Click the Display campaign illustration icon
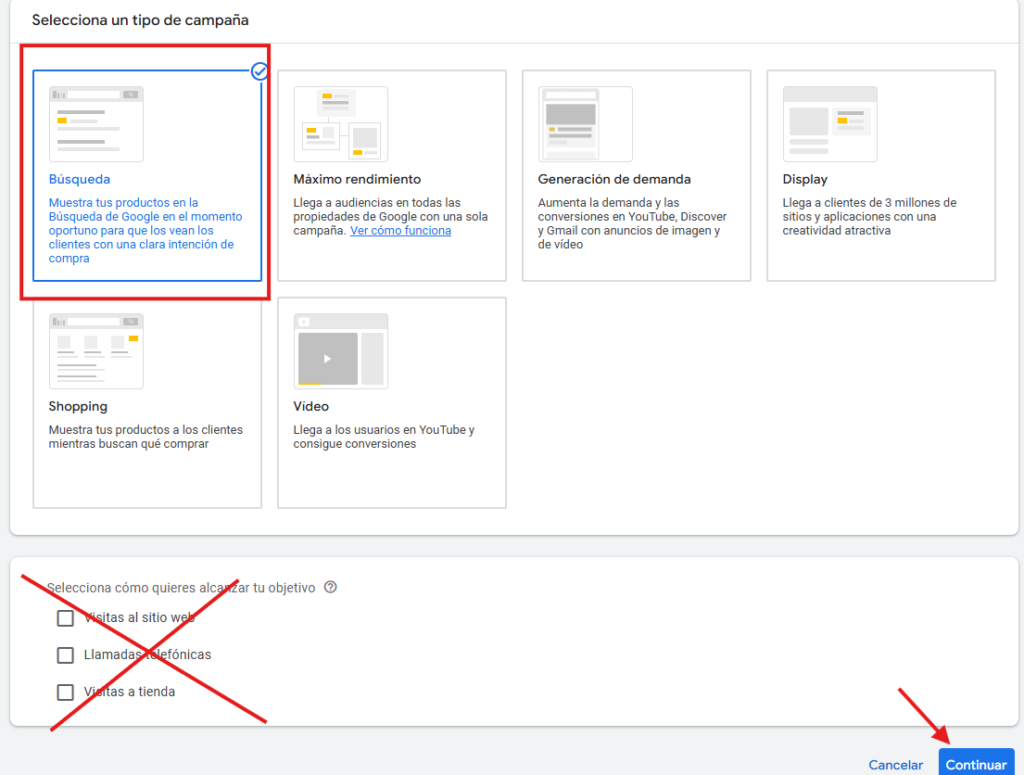The width and height of the screenshot is (1024, 775). pyautogui.click(x=830, y=124)
